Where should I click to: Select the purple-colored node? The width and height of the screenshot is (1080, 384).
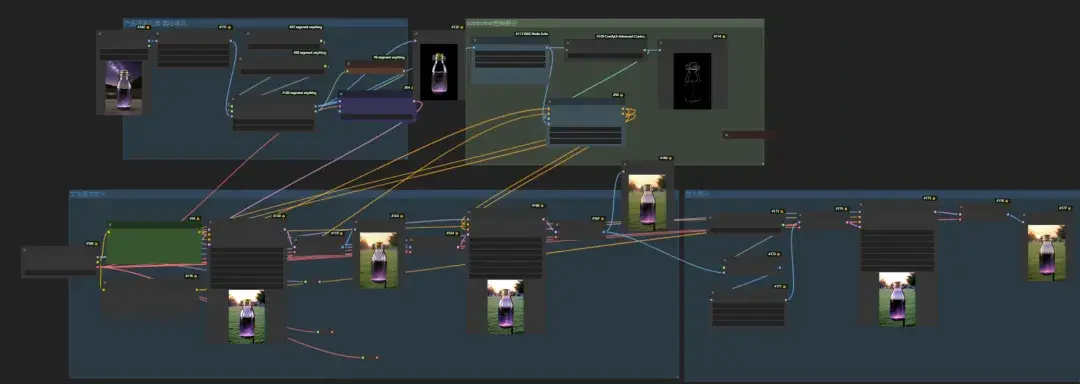(378, 107)
